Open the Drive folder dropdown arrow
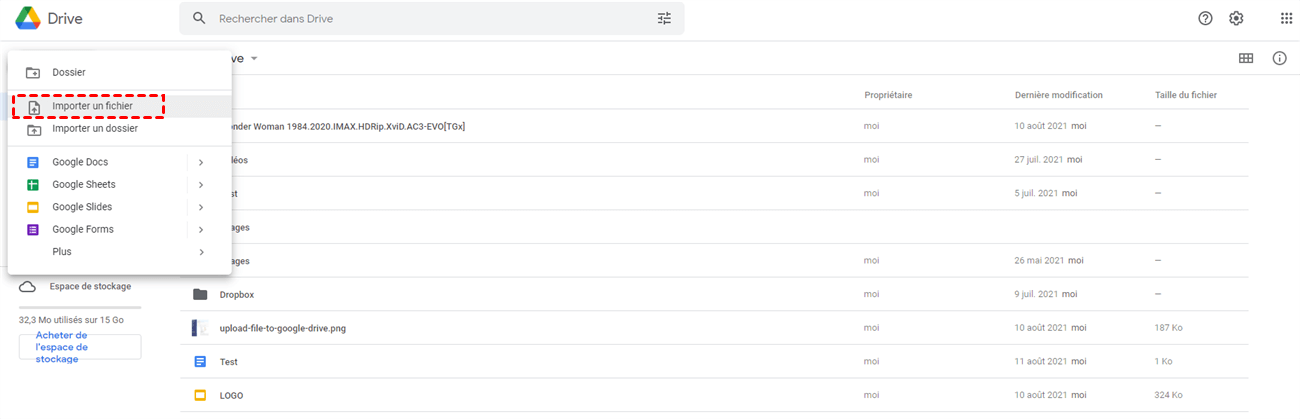The height and width of the screenshot is (419, 1300). click(254, 59)
